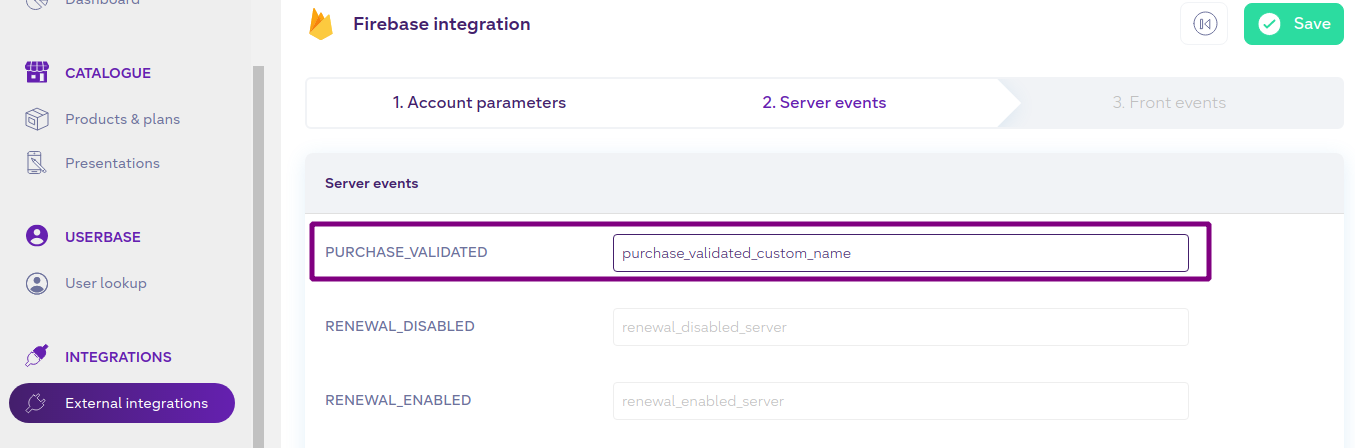The image size is (1355, 448).
Task: Click the sidebar vertical scrollbar
Action: pyautogui.click(x=258, y=250)
